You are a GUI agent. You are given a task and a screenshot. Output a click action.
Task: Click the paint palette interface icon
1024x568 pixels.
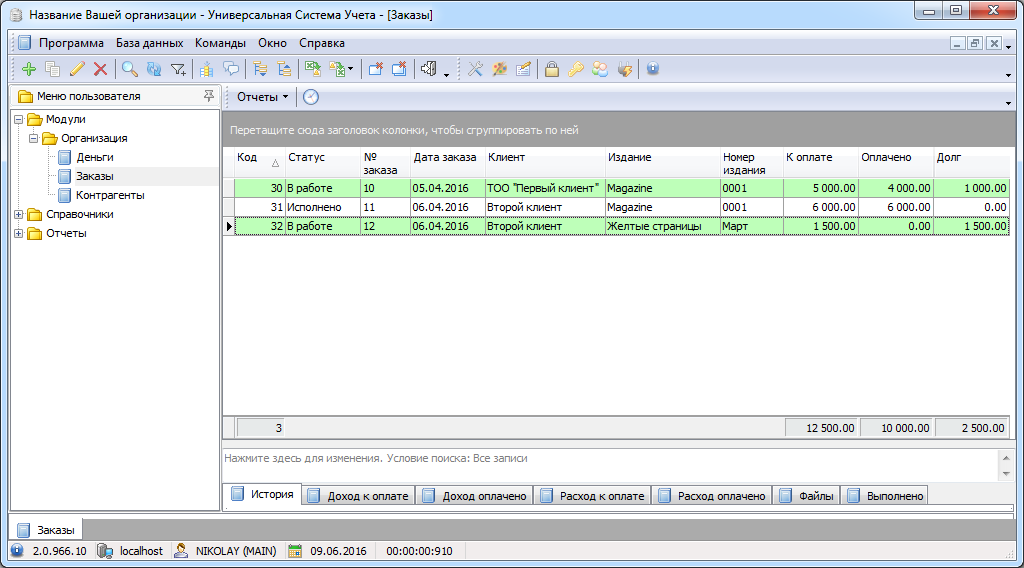coord(500,69)
